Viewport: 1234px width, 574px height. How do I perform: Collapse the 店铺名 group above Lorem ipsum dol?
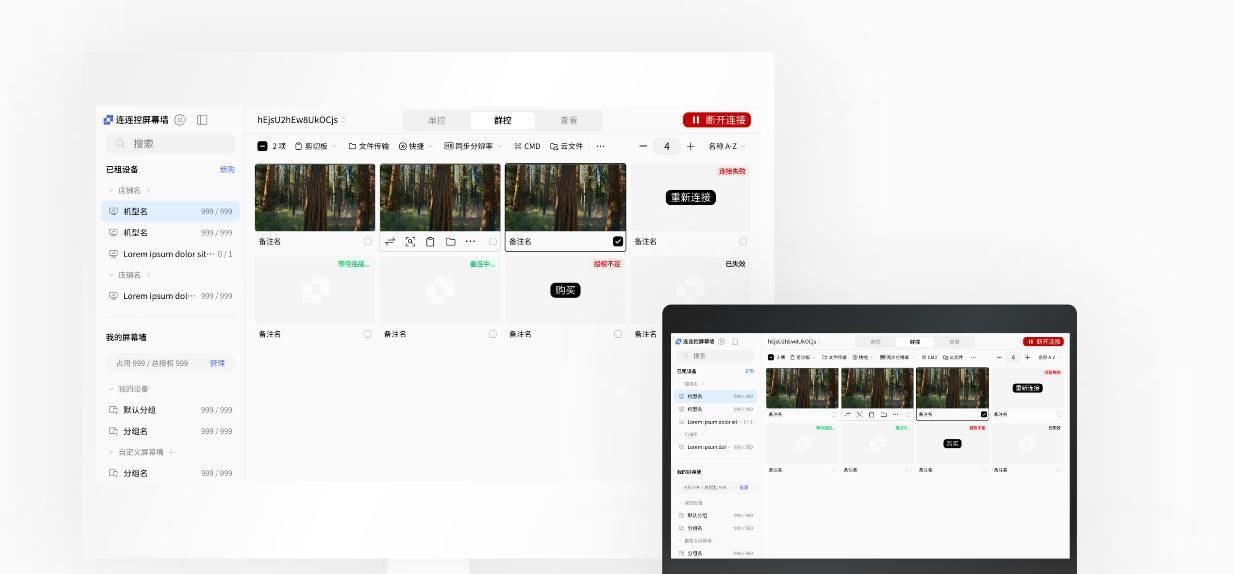point(111,275)
